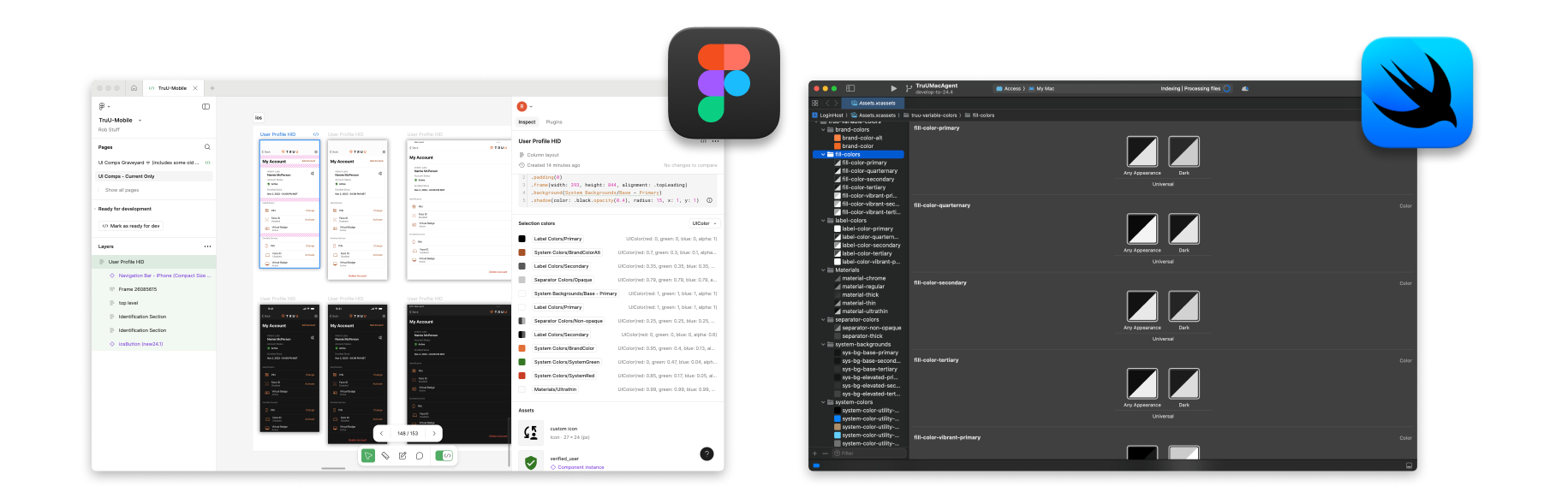The image size is (1568, 498).
Task: Toggle Figma sidebar layout icon
Action: pyautogui.click(x=206, y=107)
